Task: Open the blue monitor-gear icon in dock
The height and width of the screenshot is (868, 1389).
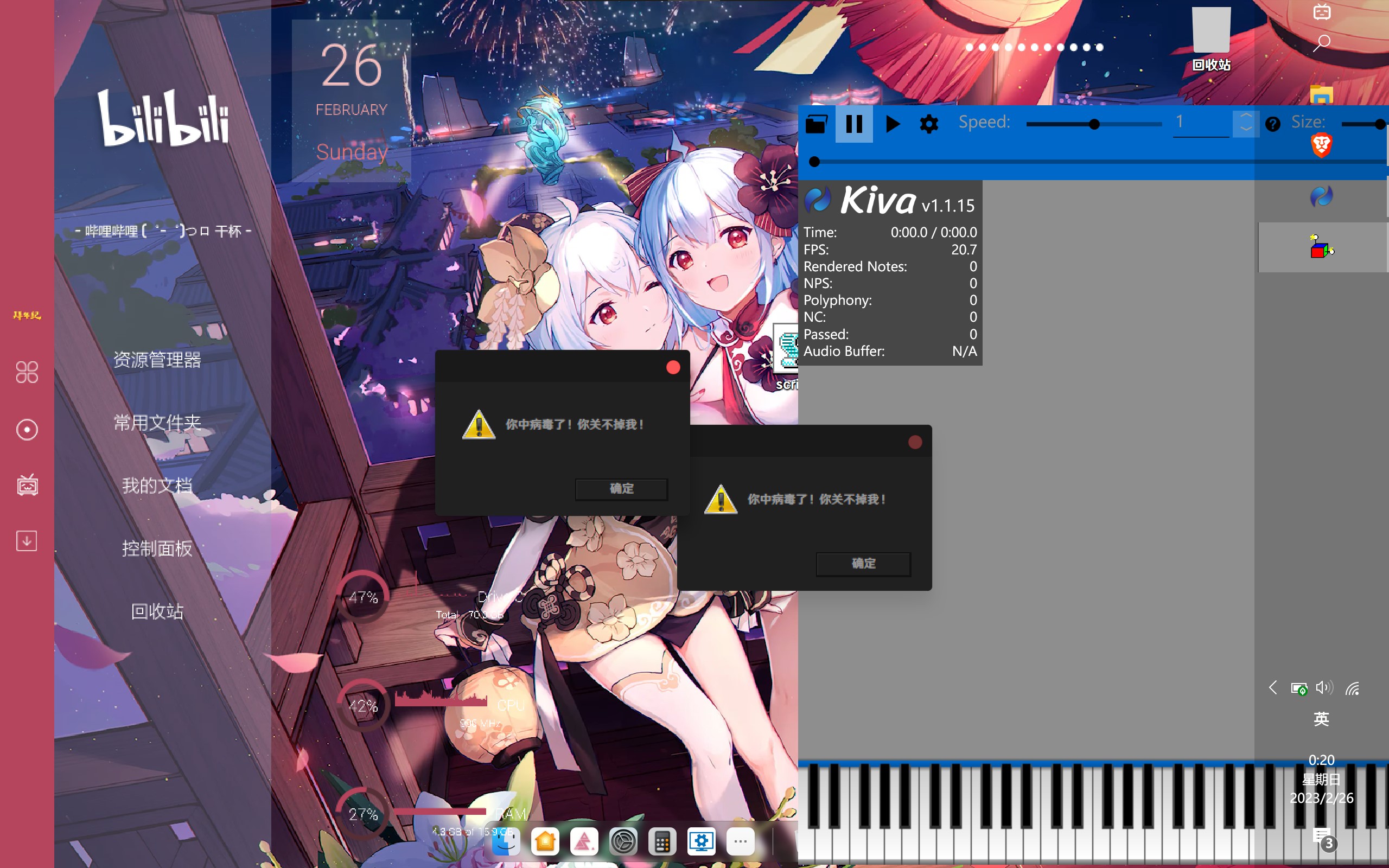Action: 702,842
